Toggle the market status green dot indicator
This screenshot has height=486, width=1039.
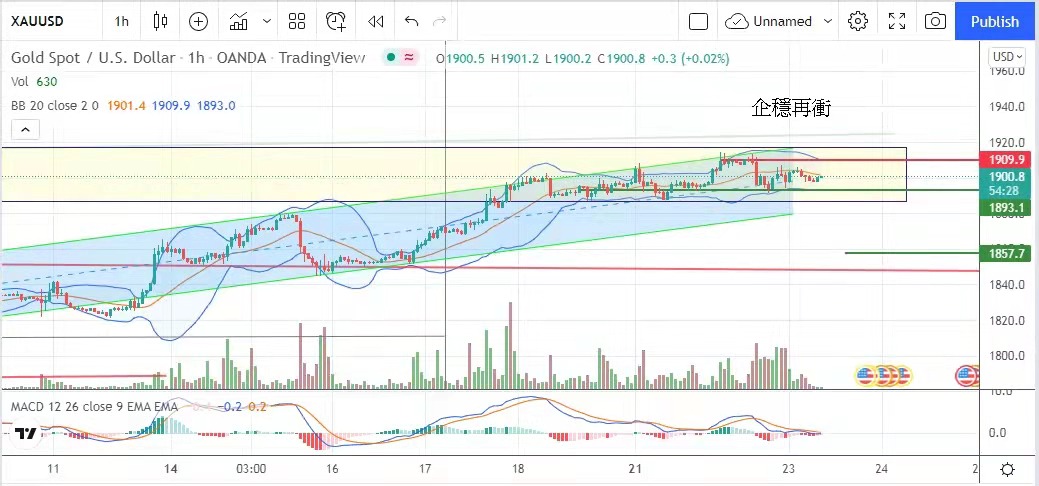click(x=392, y=58)
